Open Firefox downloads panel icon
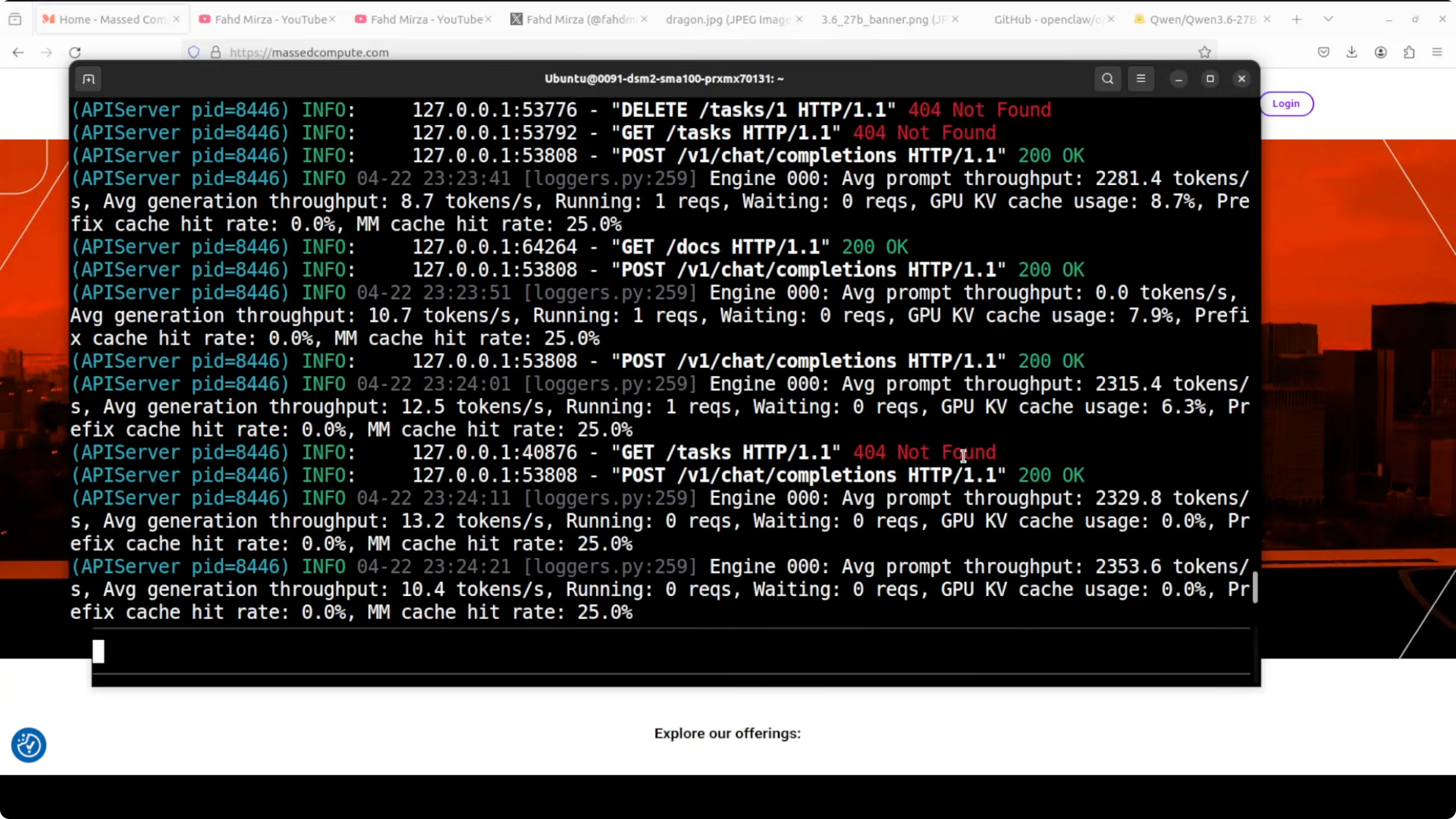This screenshot has height=819, width=1456. [x=1352, y=53]
